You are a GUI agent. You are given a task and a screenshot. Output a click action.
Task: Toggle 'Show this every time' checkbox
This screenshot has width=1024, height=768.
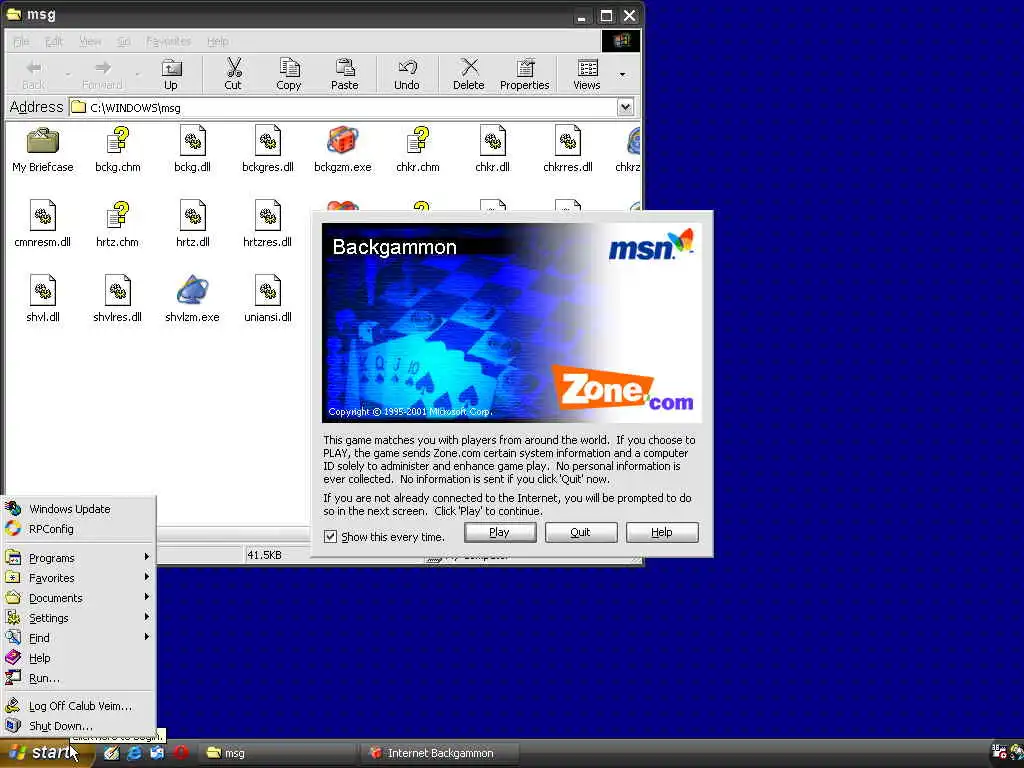pos(330,536)
